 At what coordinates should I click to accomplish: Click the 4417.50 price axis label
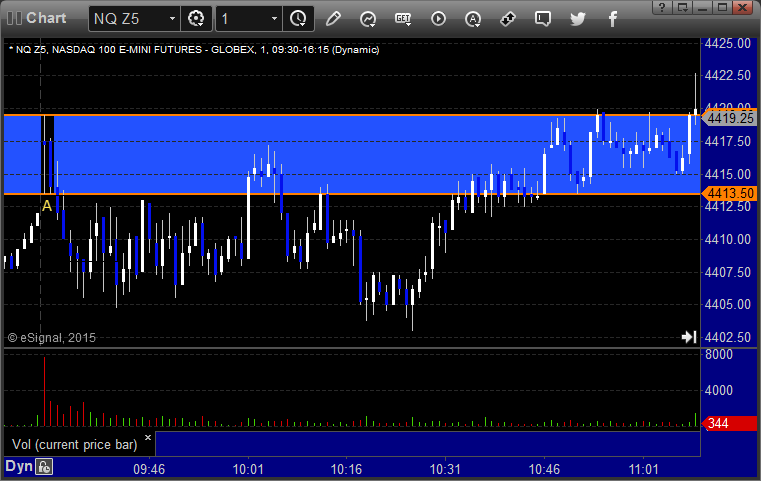coord(728,141)
